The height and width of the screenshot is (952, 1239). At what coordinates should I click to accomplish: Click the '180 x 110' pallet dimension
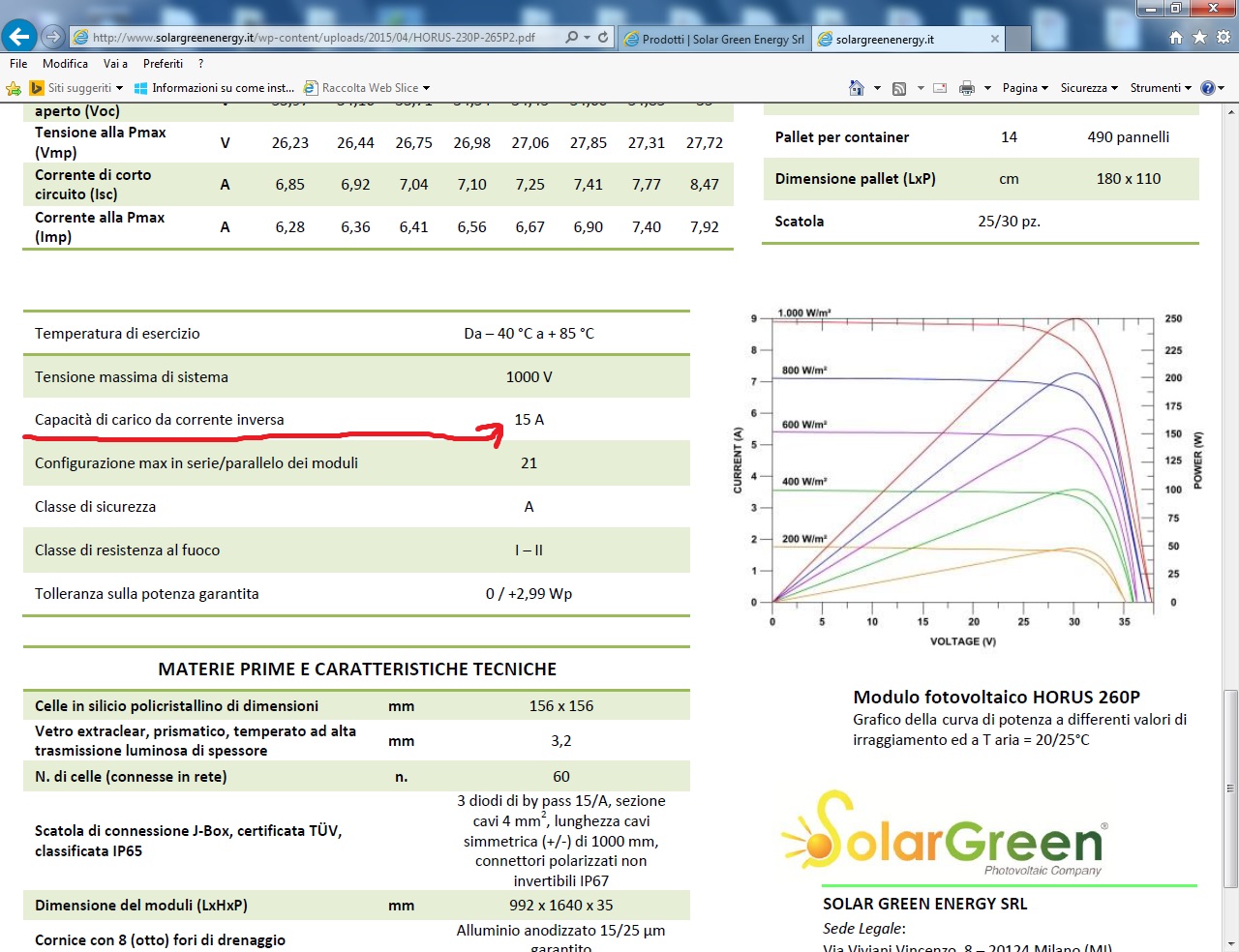(x=1129, y=179)
